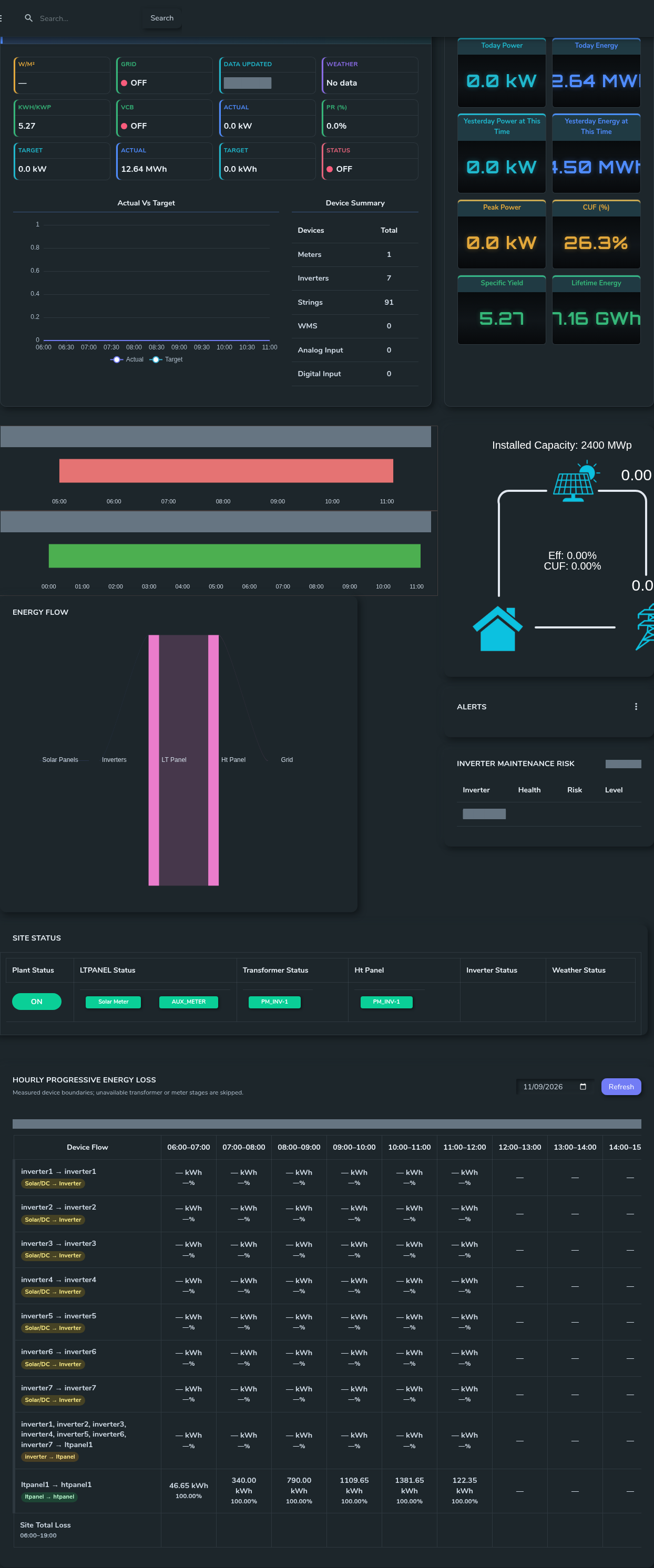The height and width of the screenshot is (1568, 654).
Task: Click the Today Energy card
Action: (596, 73)
